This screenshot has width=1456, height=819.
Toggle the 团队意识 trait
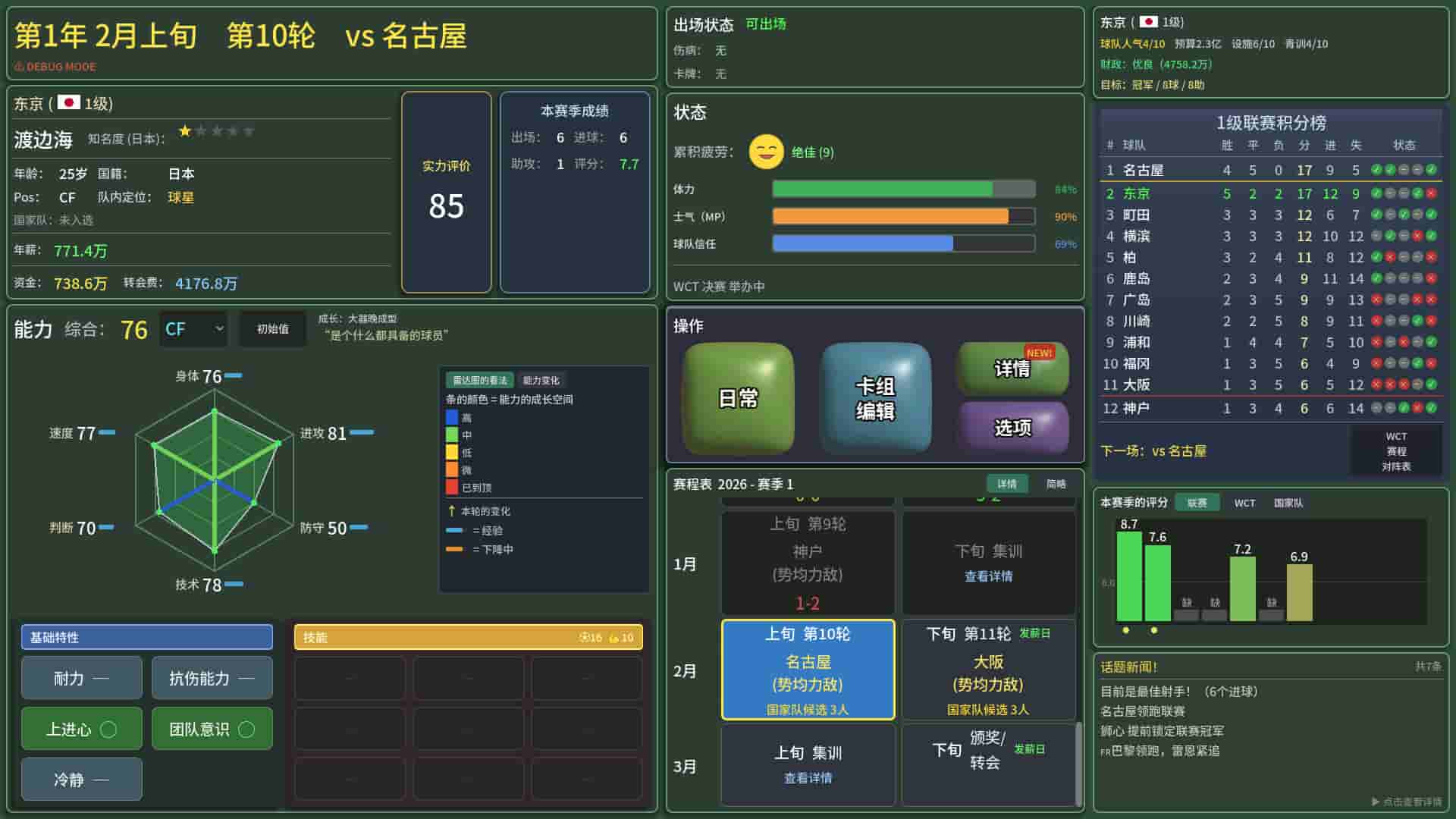coord(212,729)
